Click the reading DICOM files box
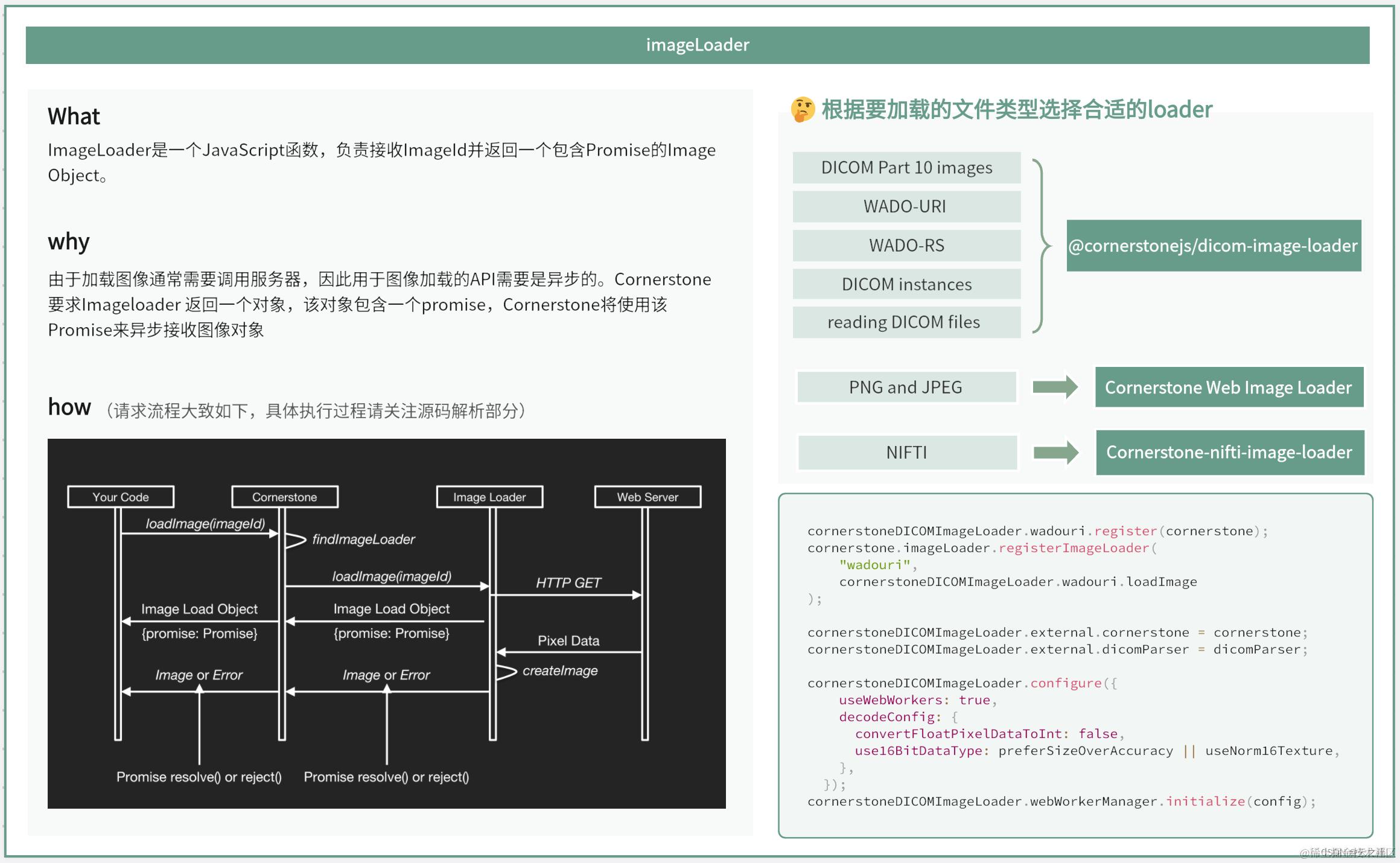Screen dimensions: 1400x863 click(x=906, y=322)
